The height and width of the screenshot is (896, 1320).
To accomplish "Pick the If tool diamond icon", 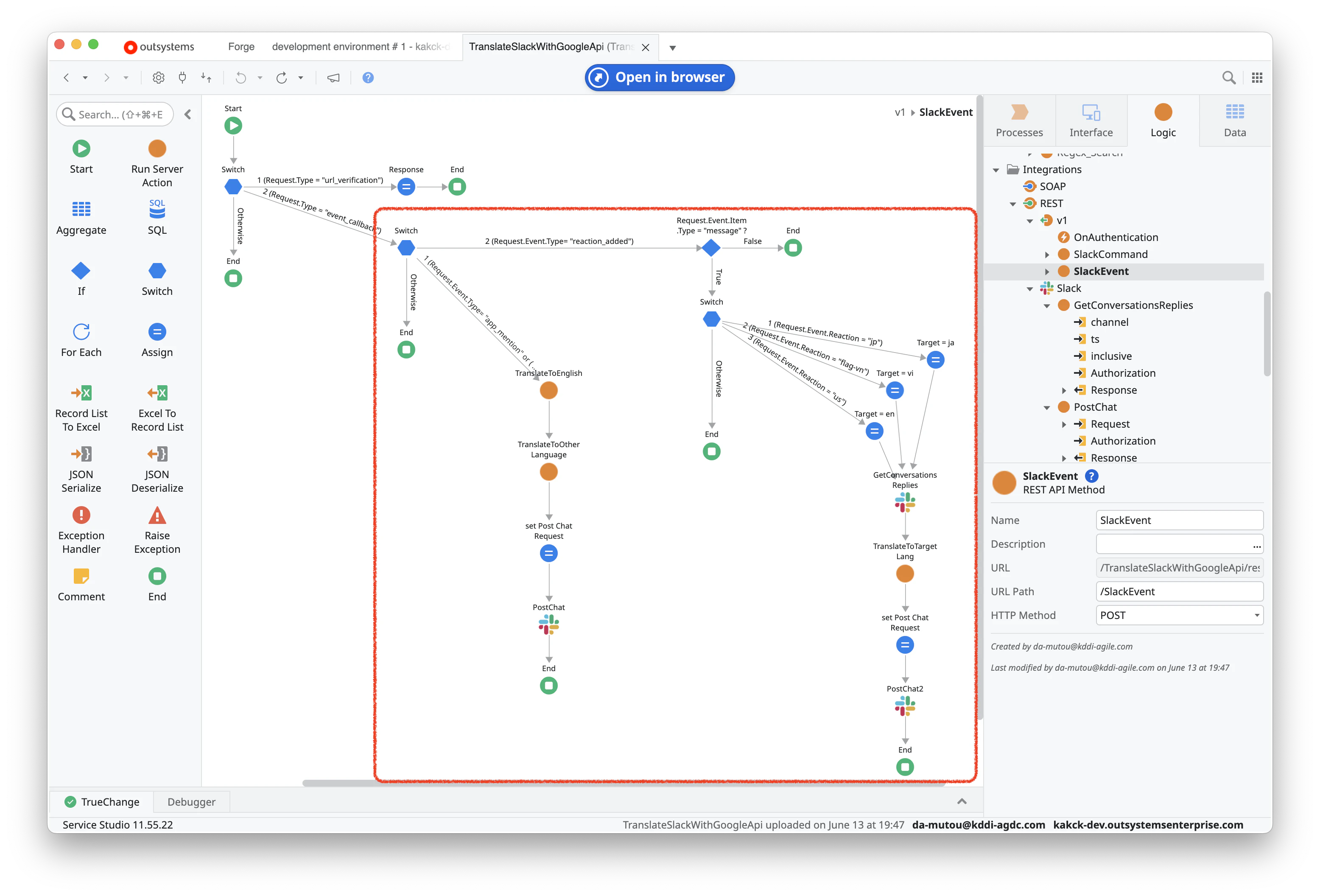I will pyautogui.click(x=81, y=270).
